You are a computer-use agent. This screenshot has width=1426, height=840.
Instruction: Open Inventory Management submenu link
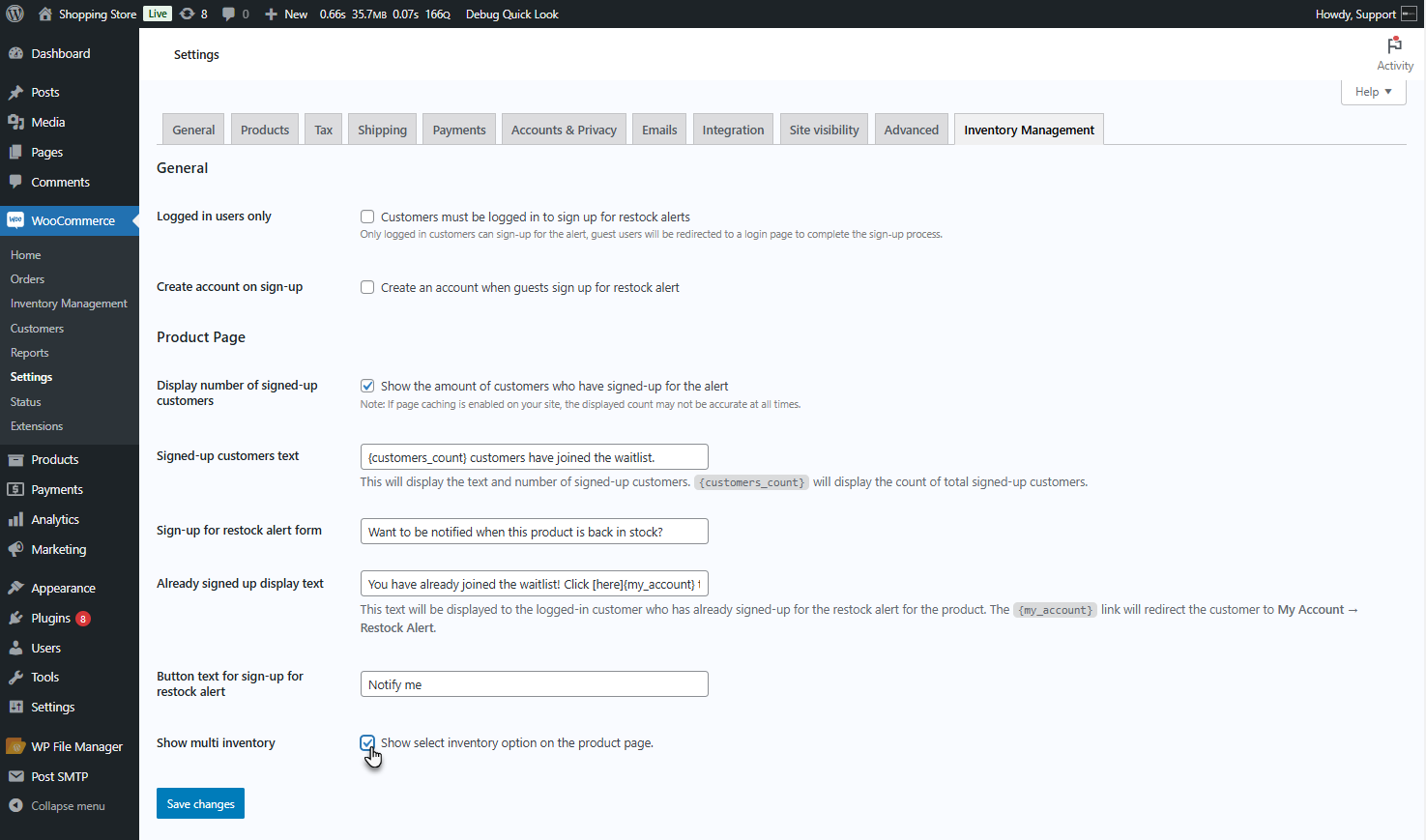tap(69, 304)
